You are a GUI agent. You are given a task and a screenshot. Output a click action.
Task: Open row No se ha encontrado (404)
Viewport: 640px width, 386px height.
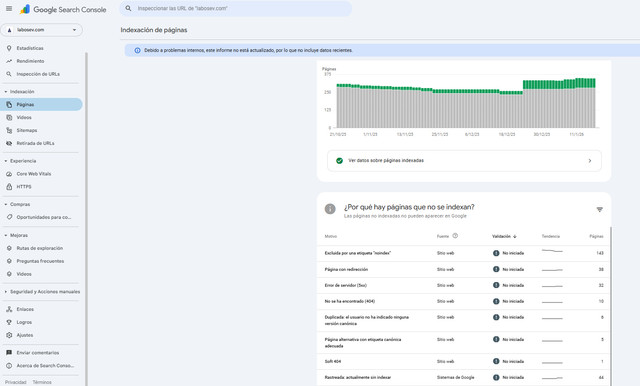point(464,302)
